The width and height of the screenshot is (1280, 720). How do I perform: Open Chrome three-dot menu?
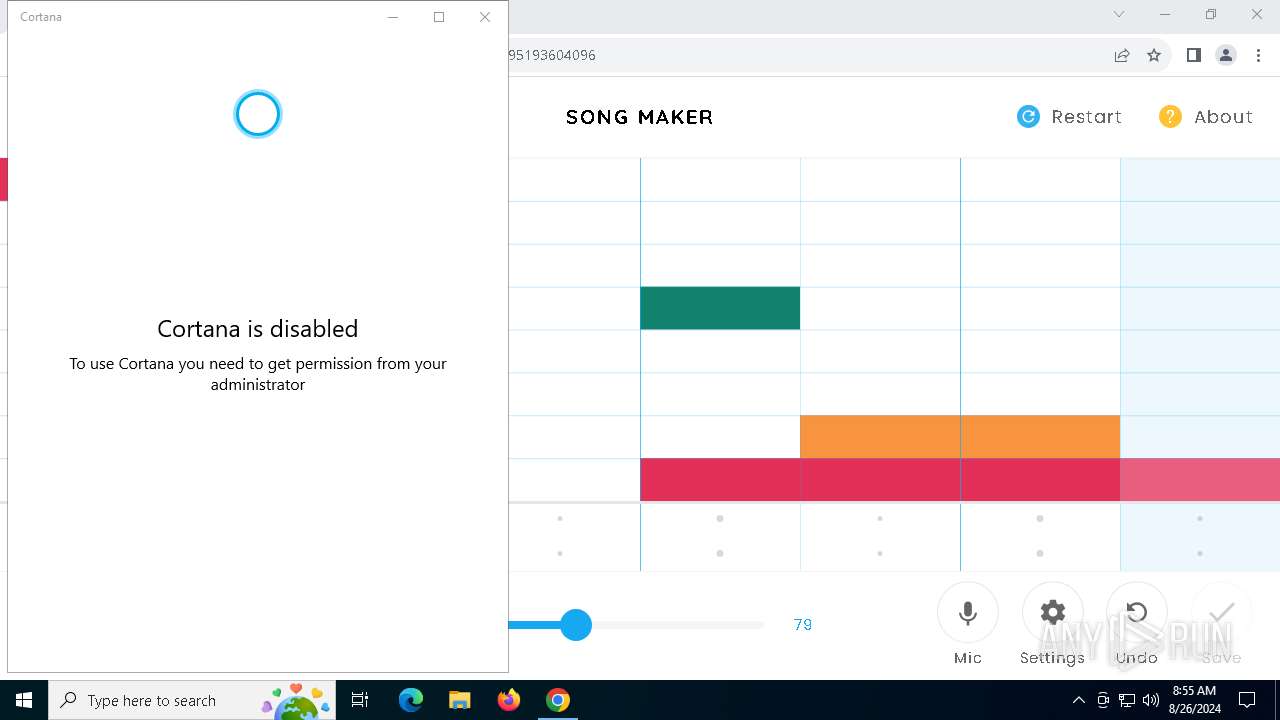point(1259,55)
